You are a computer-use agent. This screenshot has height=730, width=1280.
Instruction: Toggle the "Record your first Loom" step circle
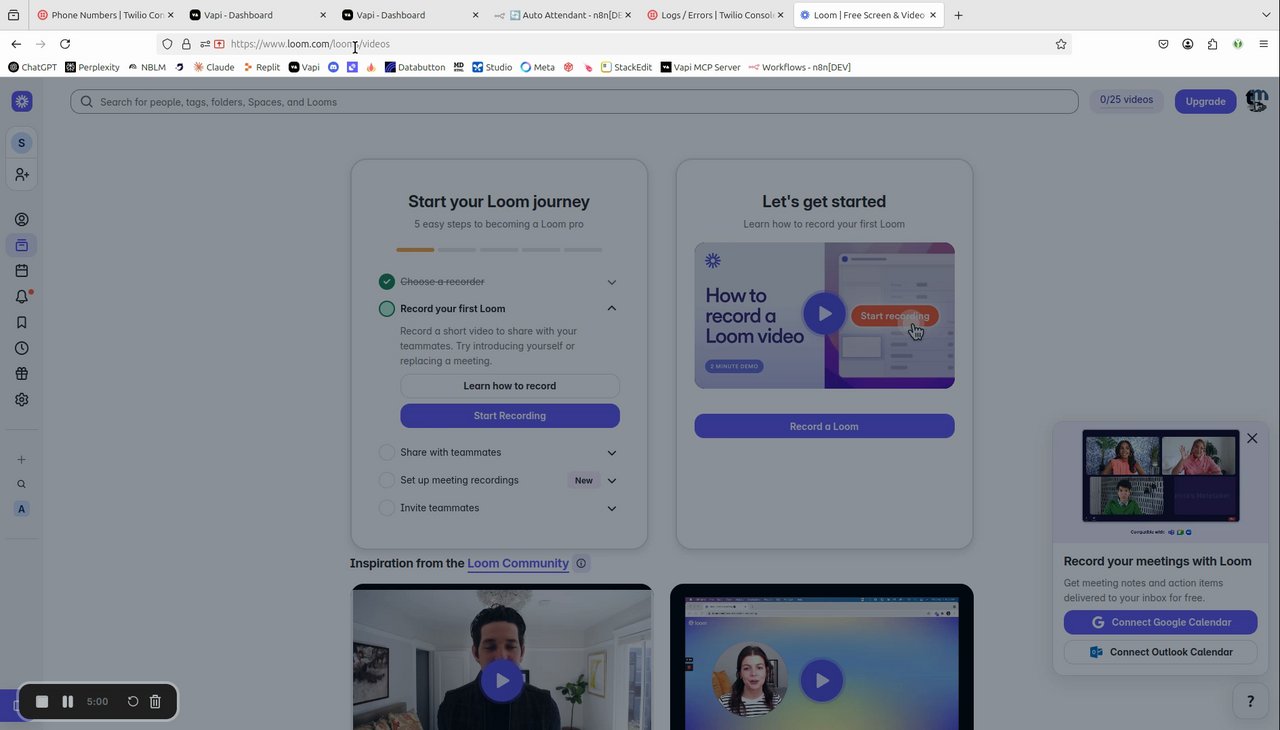[x=387, y=309]
